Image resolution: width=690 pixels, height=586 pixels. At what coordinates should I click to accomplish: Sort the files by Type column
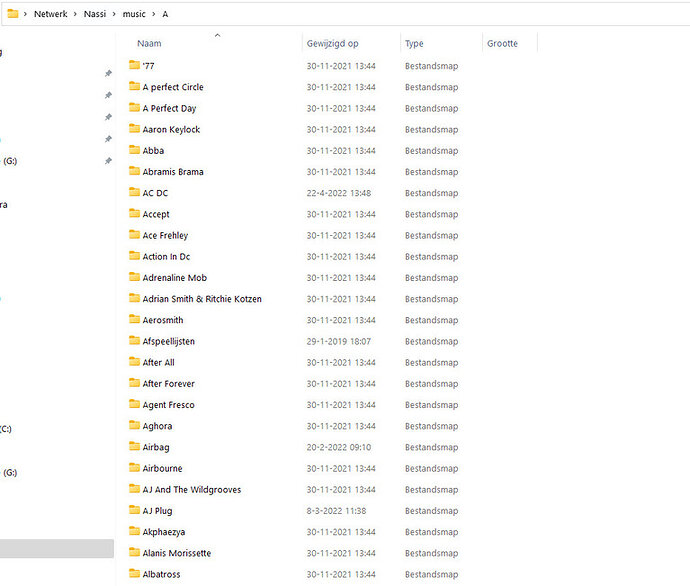pos(414,43)
